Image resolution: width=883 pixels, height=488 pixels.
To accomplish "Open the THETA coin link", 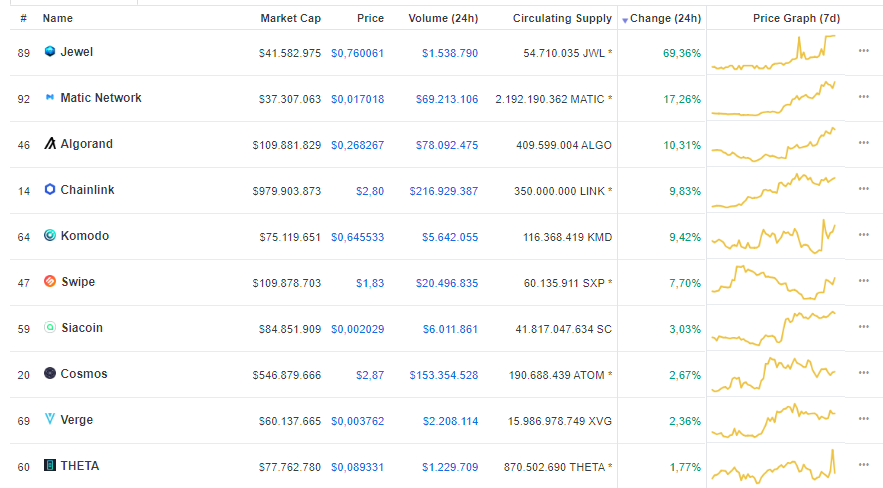I will [79, 466].
